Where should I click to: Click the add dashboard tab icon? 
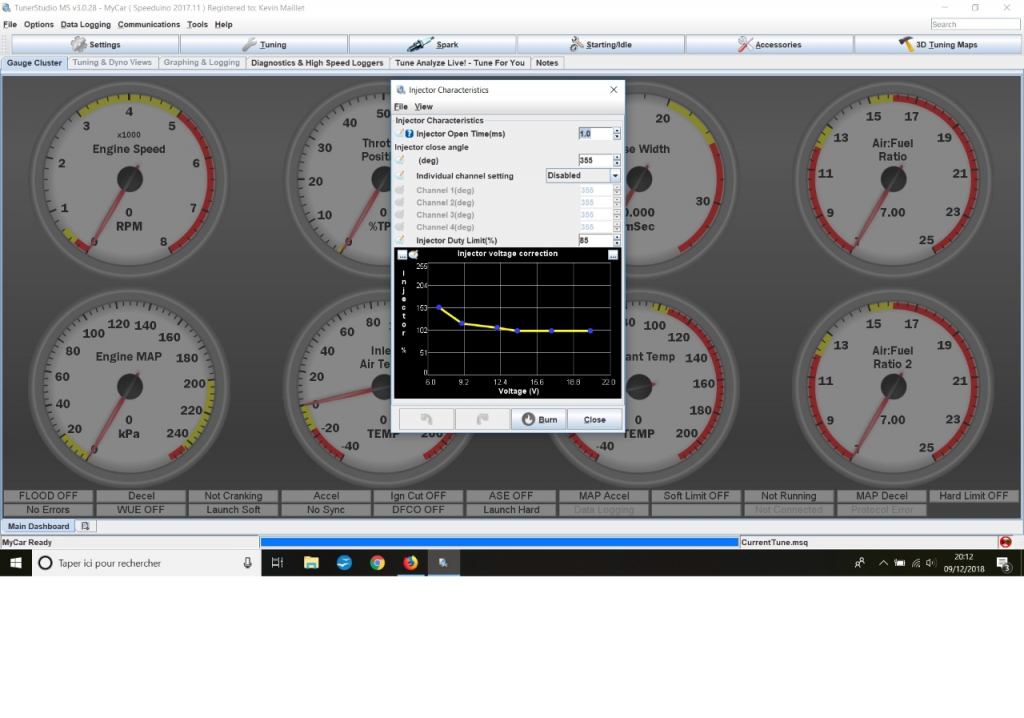[x=85, y=526]
